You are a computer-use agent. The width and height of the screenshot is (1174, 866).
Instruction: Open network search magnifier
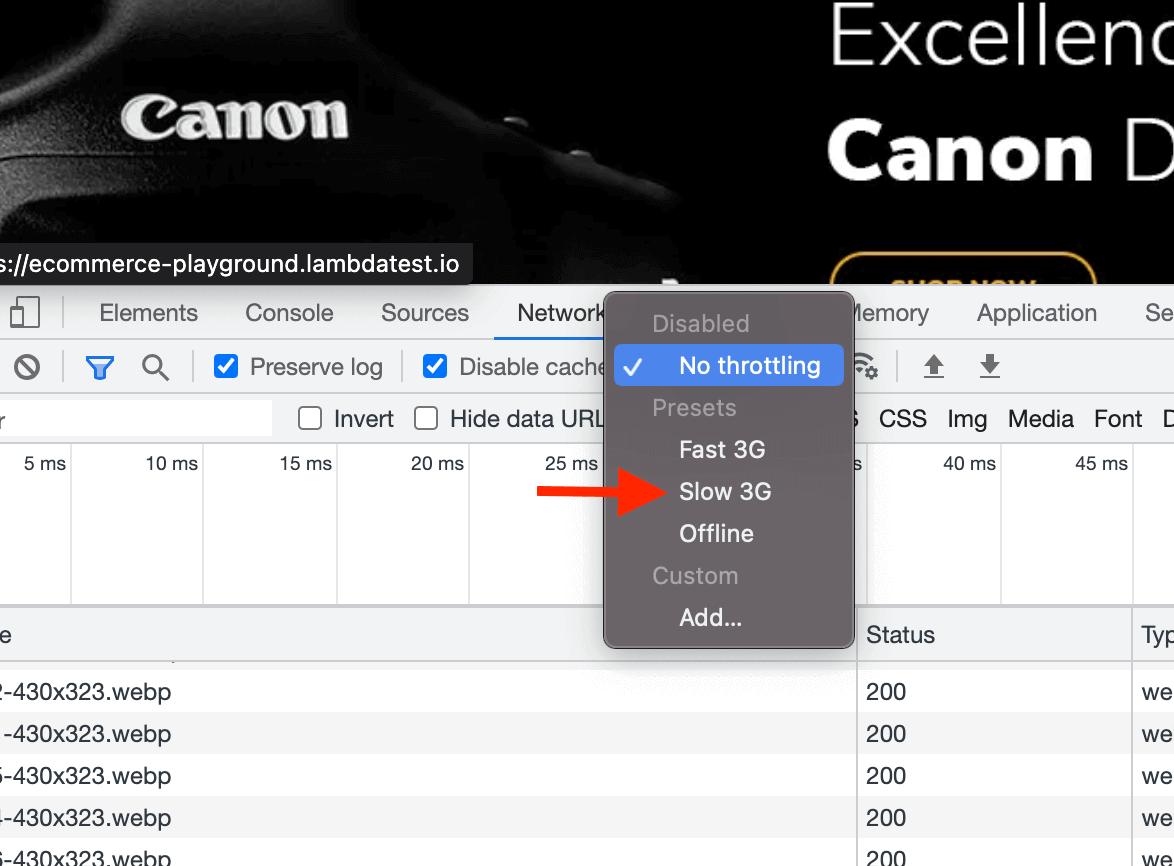tap(155, 367)
